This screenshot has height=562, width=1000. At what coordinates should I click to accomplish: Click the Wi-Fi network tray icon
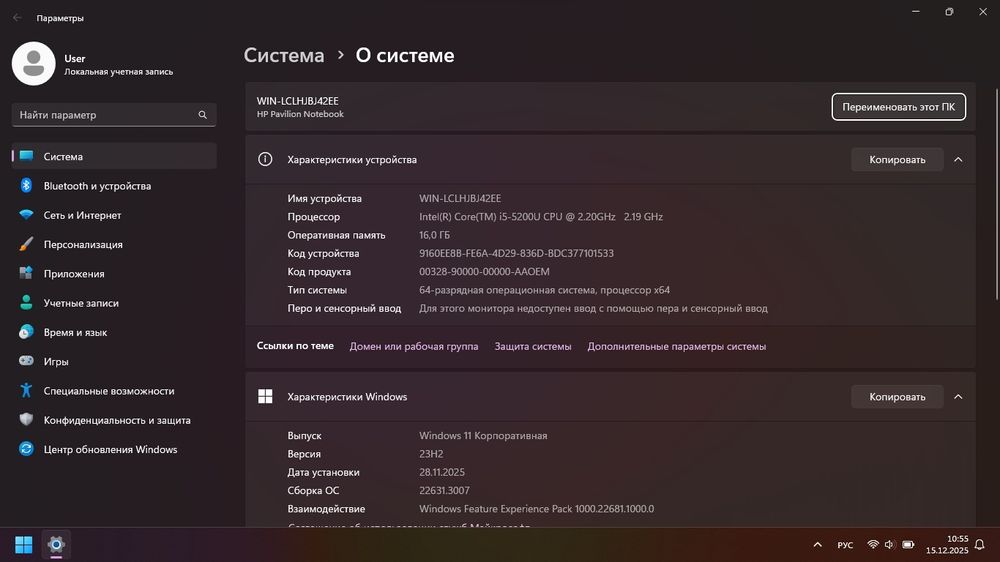tap(873, 545)
